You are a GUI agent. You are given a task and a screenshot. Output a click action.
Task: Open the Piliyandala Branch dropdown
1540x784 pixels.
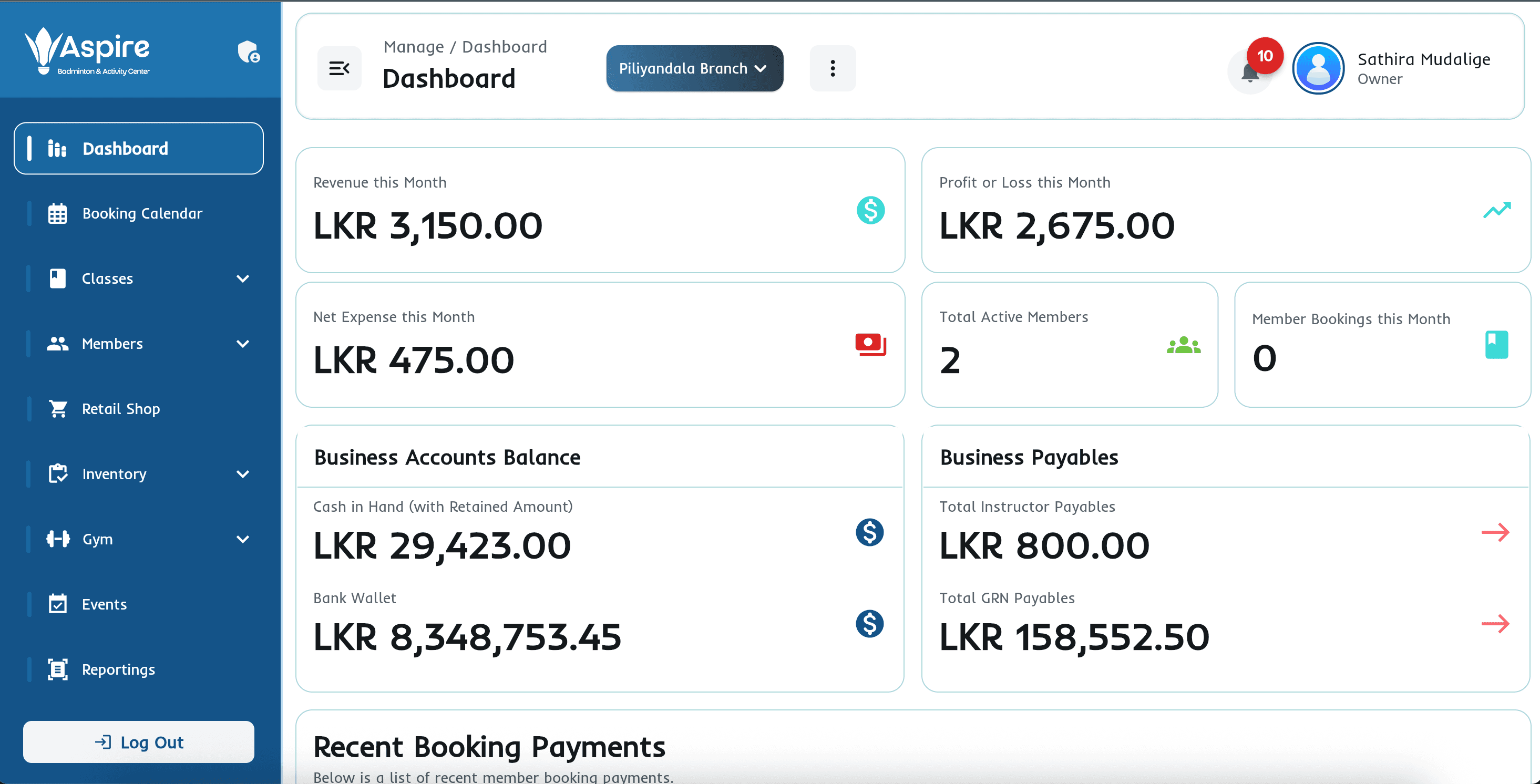pyautogui.click(x=694, y=68)
